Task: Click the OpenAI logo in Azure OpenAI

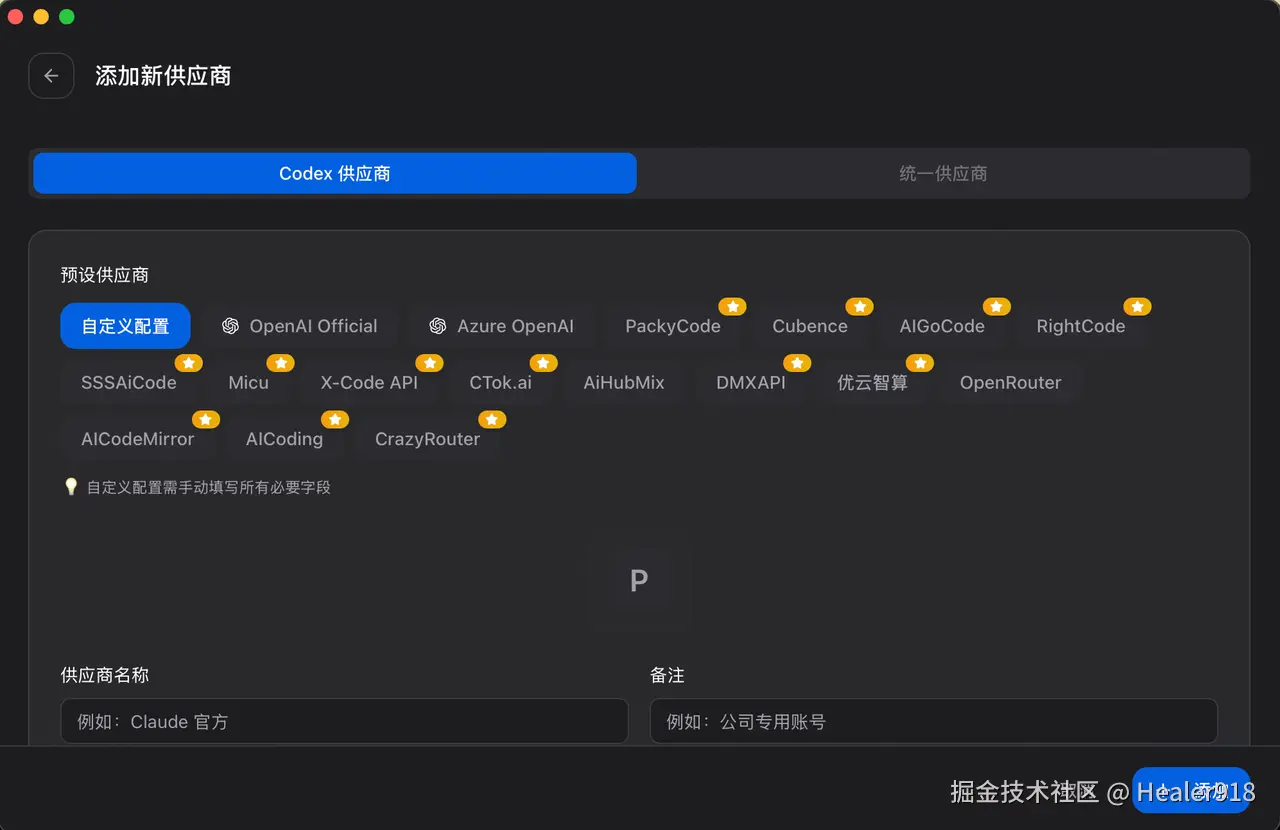Action: 437,326
